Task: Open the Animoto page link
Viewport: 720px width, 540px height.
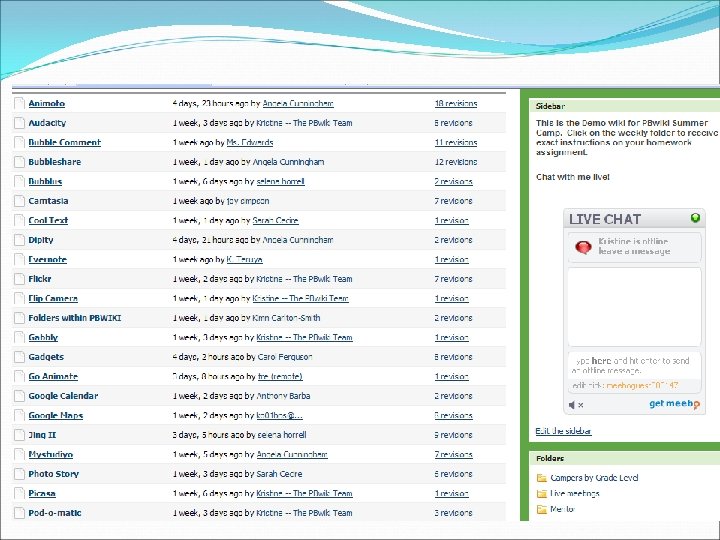Action: point(46,104)
